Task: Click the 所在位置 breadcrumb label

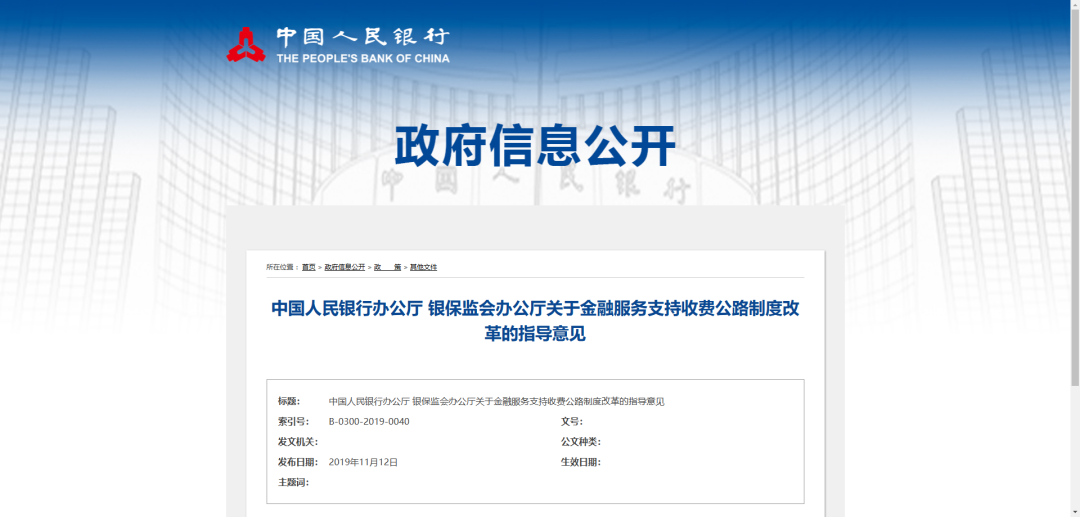Action: pyautogui.click(x=282, y=267)
